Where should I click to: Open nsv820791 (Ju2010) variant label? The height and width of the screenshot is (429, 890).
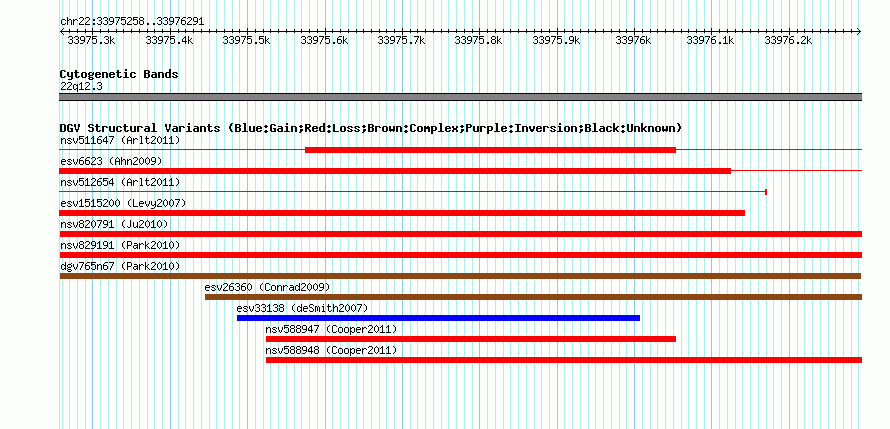pos(114,224)
